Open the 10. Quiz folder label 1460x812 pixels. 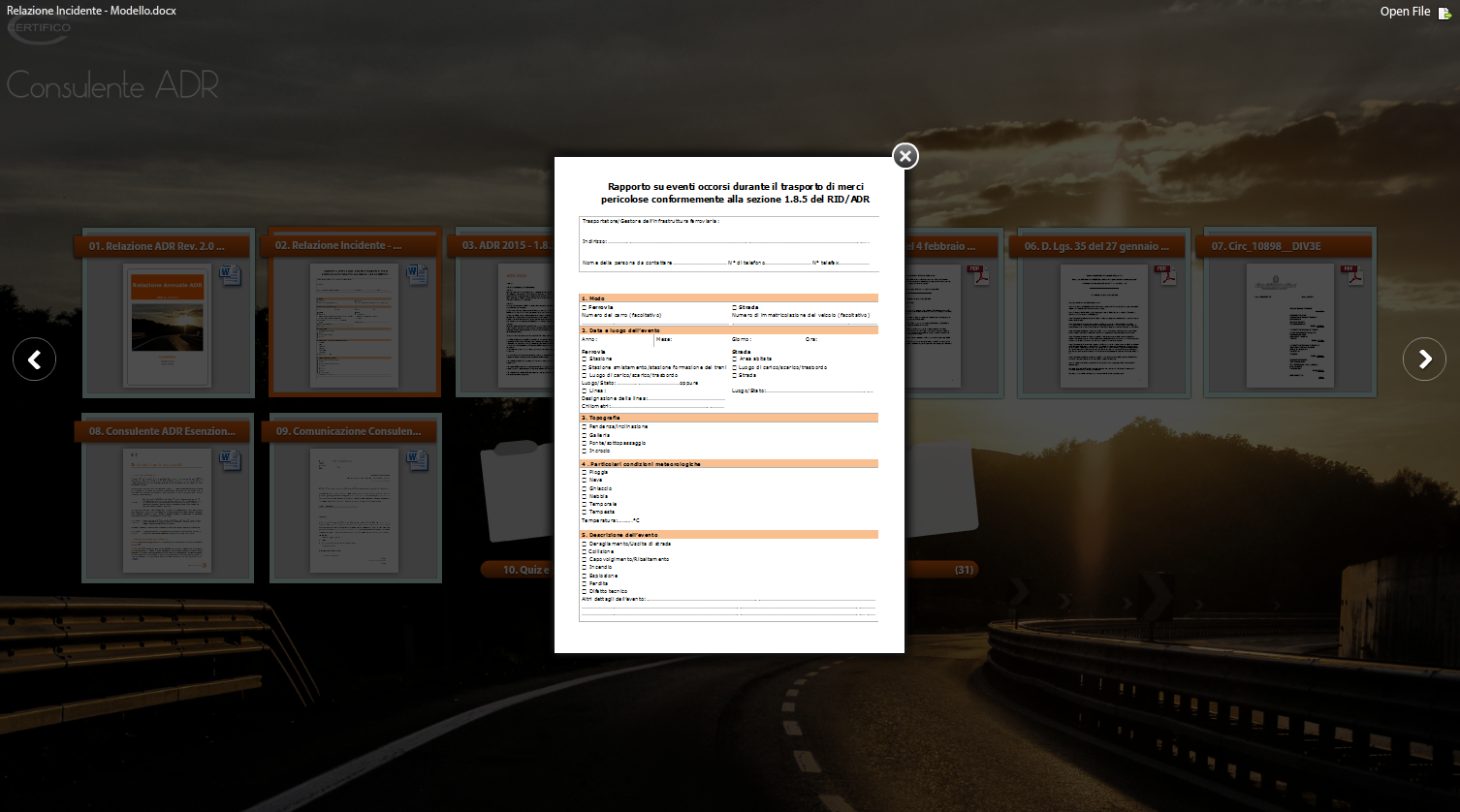[517, 570]
